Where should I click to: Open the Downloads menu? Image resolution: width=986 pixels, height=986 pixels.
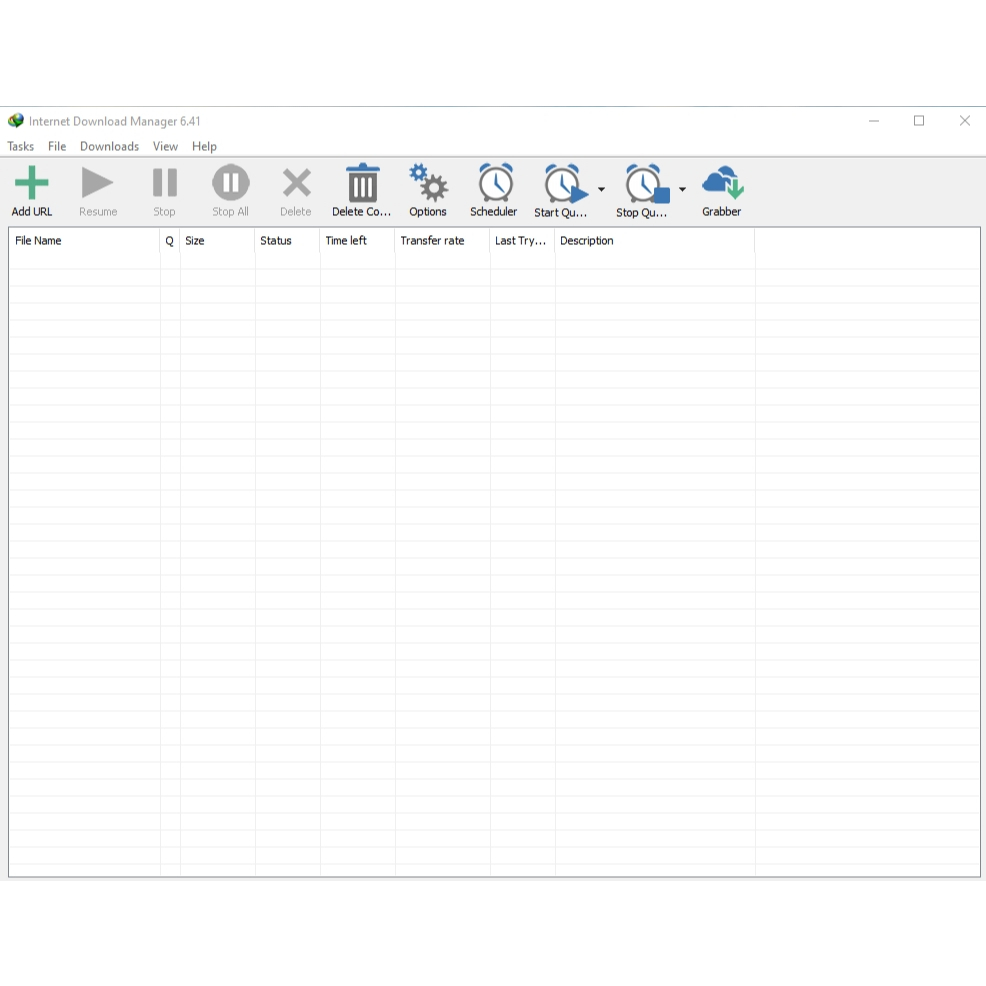tap(109, 146)
